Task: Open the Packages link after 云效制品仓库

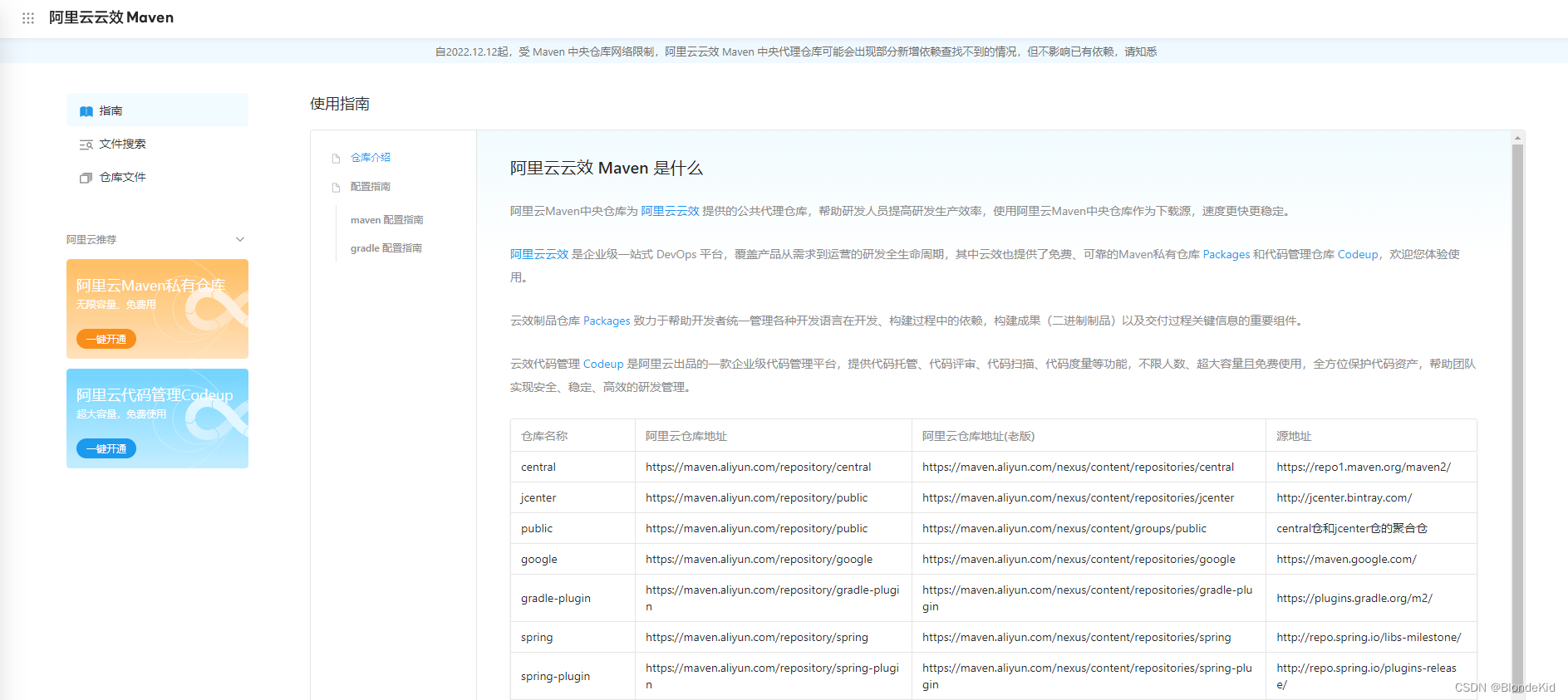Action: [x=607, y=321]
